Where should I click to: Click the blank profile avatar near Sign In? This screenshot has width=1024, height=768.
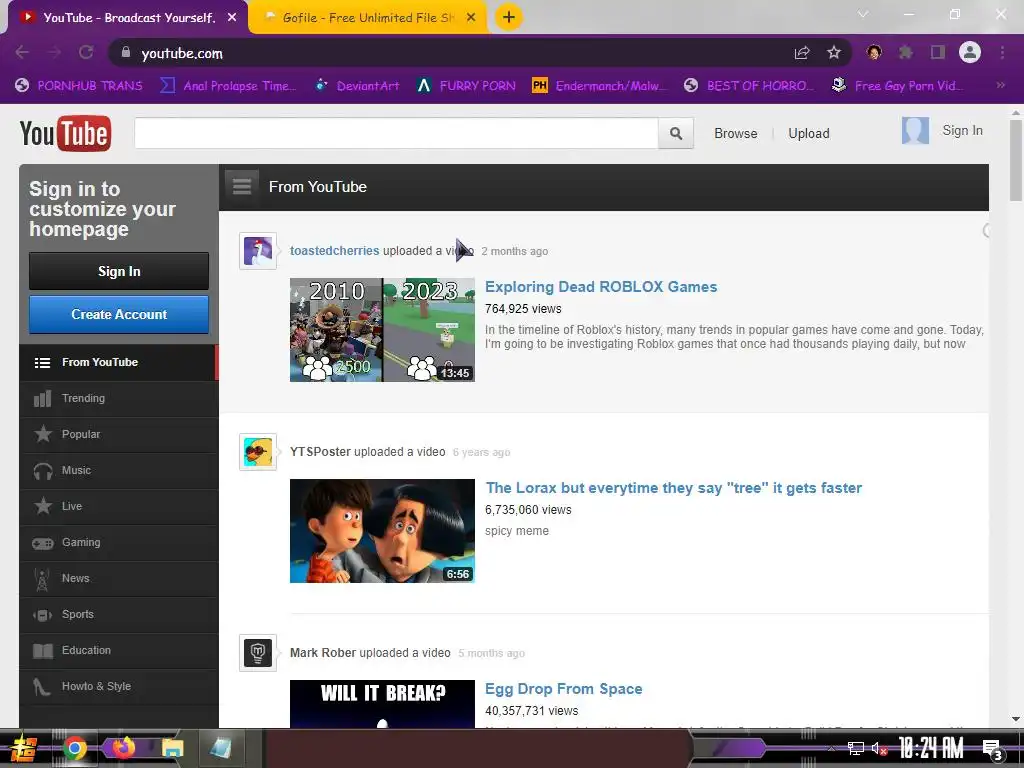coord(915,131)
